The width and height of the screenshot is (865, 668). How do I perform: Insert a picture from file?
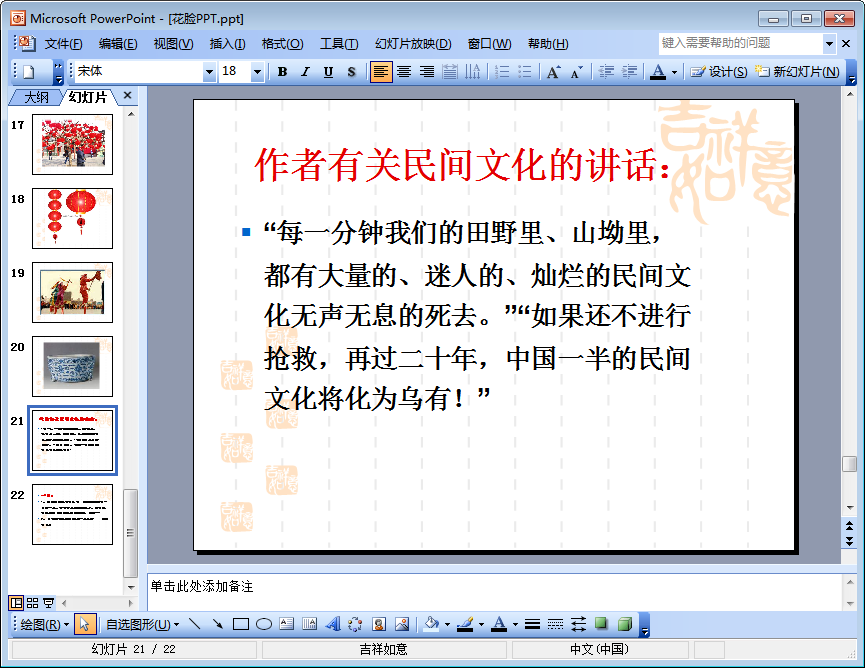402,624
